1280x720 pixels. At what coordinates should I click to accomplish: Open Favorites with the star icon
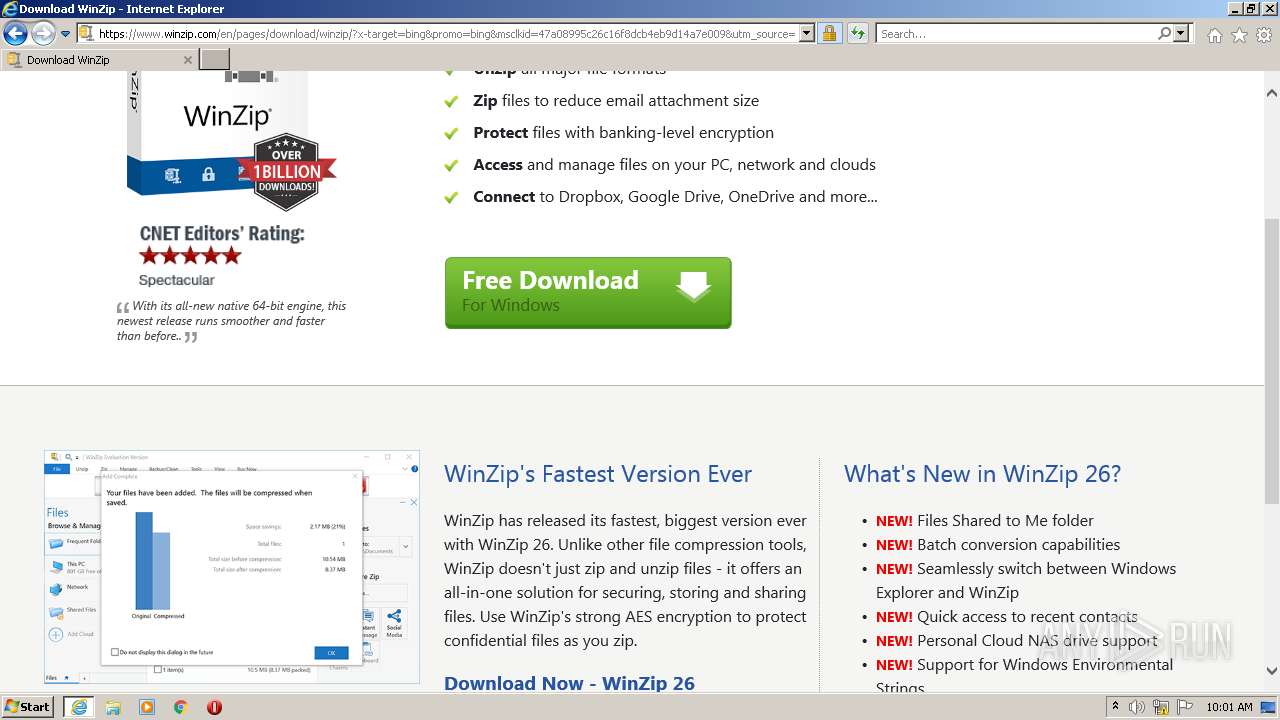(x=1239, y=35)
